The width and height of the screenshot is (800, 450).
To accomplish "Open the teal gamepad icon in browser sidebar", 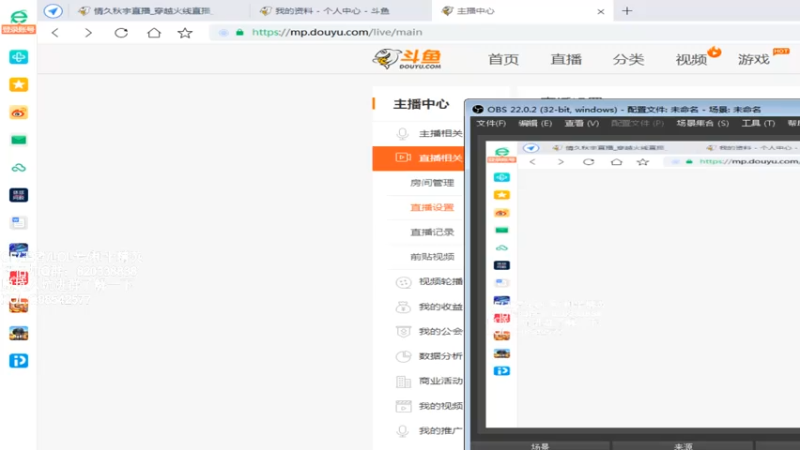I will [x=18, y=57].
